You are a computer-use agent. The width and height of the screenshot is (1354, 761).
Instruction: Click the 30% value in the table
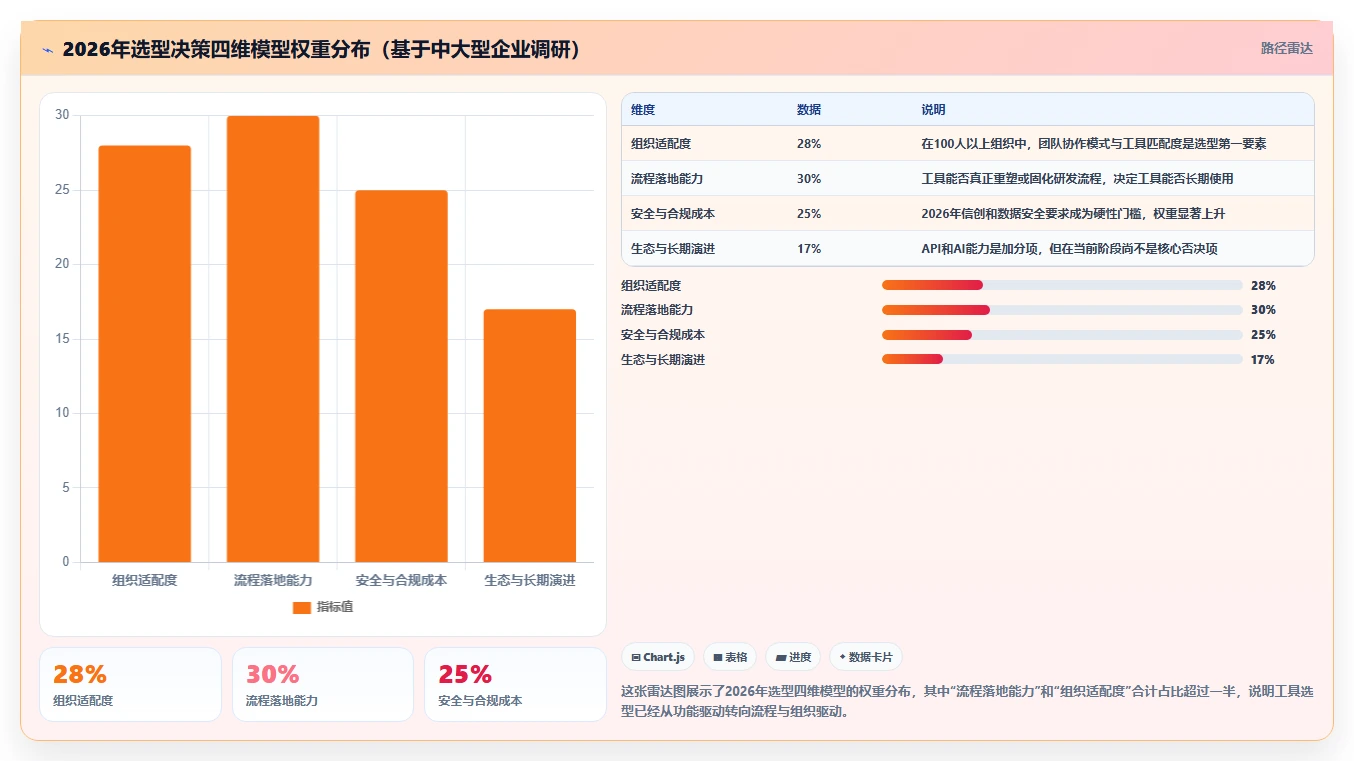pyautogui.click(x=809, y=179)
